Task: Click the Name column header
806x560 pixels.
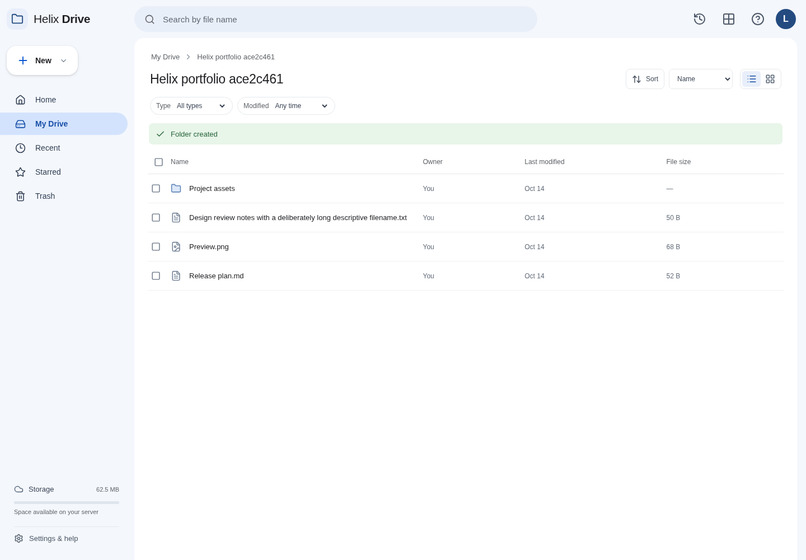Action: coord(179,161)
